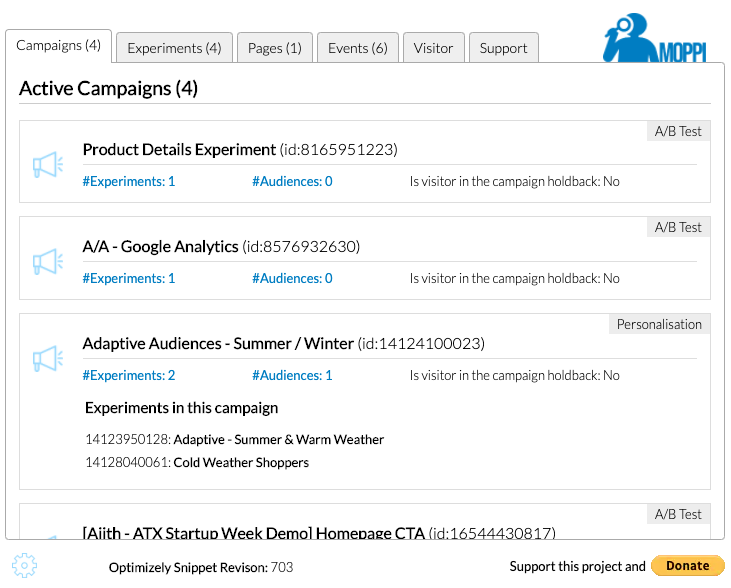Expand #Audiences: 1 under Adaptive Audiences
Screen dimensions: 731x588
point(292,375)
